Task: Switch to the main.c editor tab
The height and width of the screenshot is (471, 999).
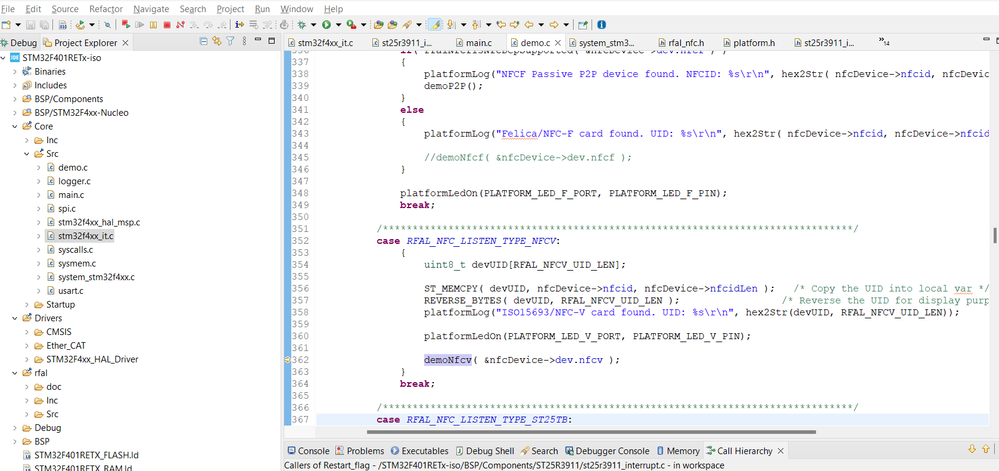Action: 478,43
